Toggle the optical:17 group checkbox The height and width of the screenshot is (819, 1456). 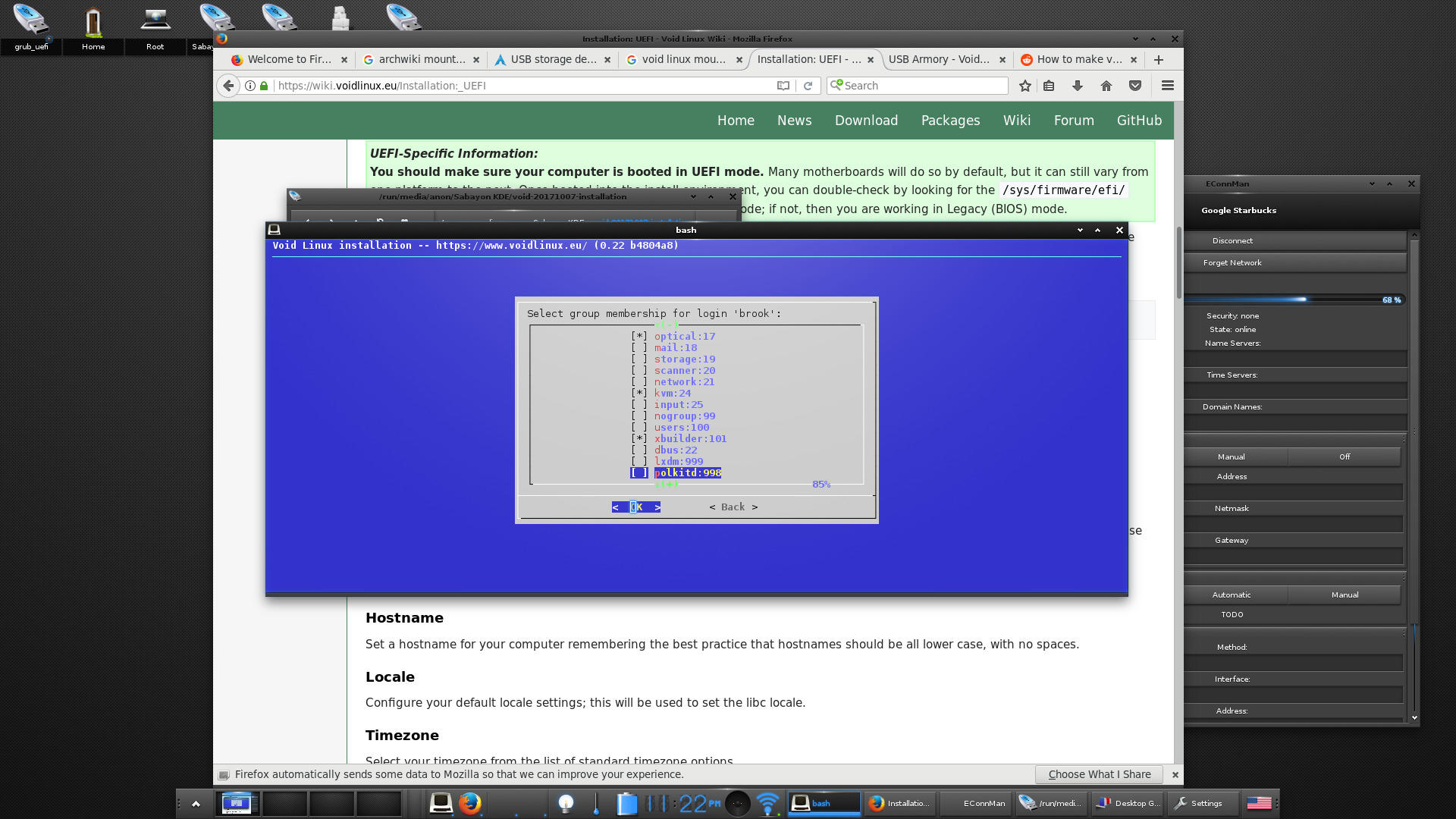click(x=640, y=337)
